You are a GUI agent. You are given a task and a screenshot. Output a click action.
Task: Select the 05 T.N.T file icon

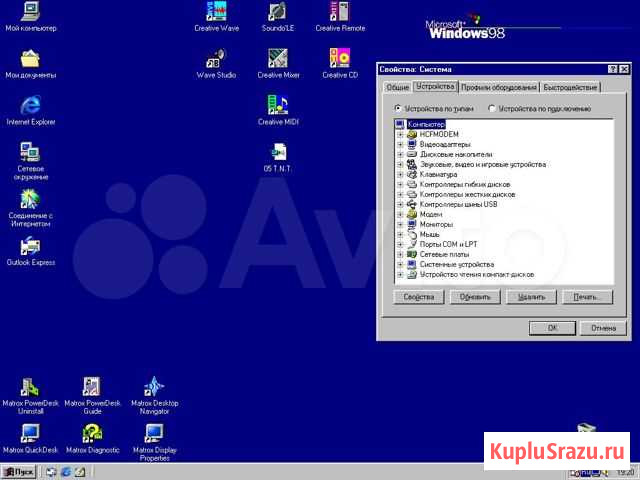pos(278,157)
